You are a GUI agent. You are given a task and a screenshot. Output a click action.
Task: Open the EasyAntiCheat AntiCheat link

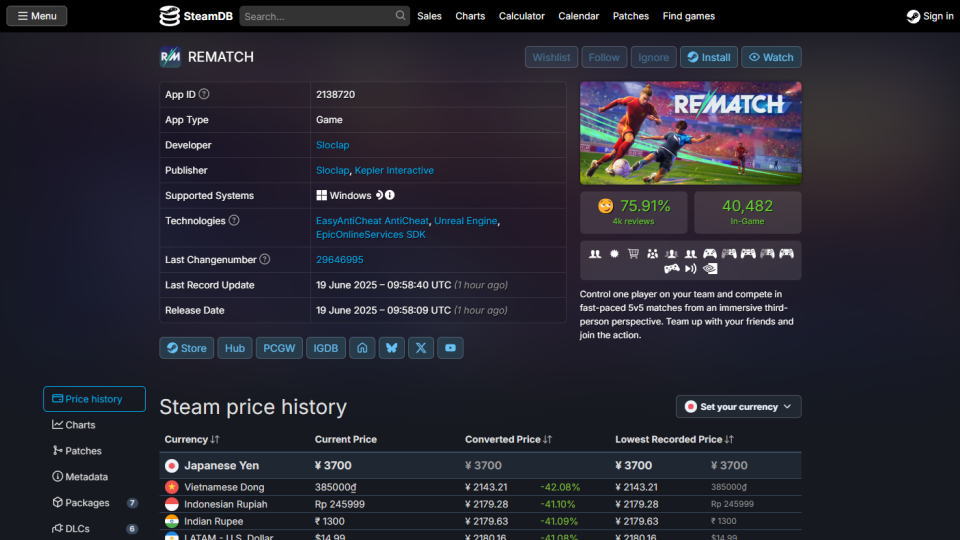pyautogui.click(x=372, y=220)
